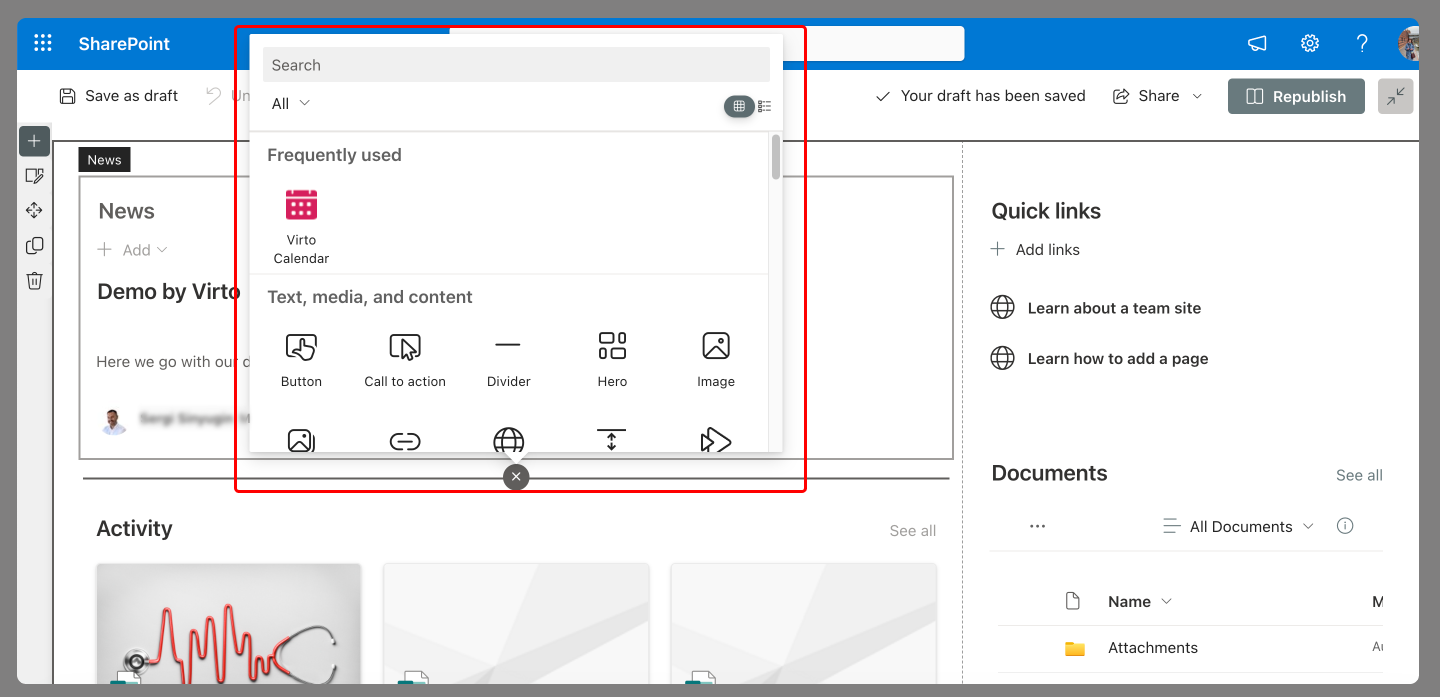Open the Documents ellipsis menu
Screen dimensions: 1440x697
tap(1037, 526)
